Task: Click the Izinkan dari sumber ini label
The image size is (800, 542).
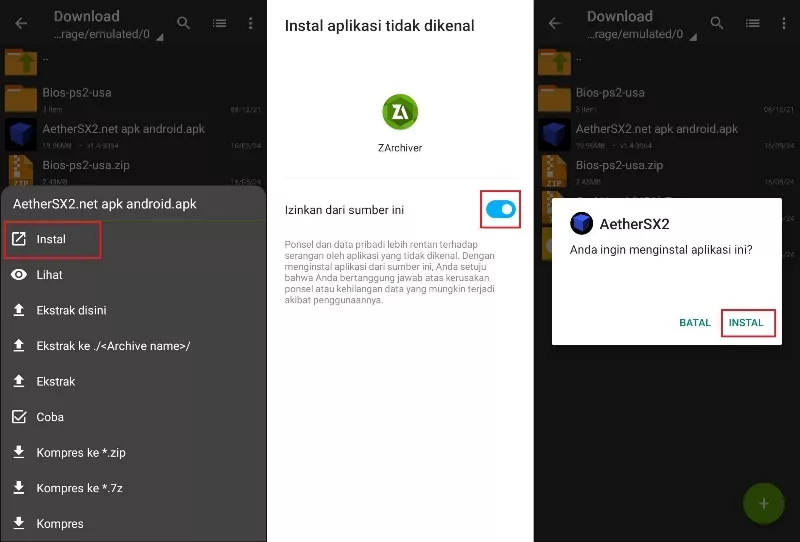Action: [x=344, y=210]
